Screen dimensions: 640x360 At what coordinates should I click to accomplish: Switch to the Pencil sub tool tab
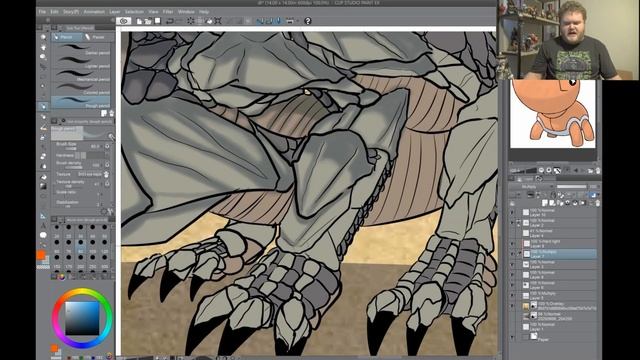pyautogui.click(x=67, y=37)
